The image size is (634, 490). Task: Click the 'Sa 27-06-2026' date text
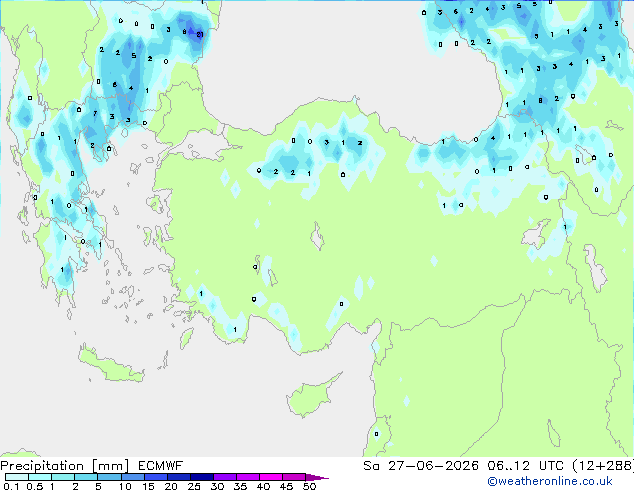421,466
